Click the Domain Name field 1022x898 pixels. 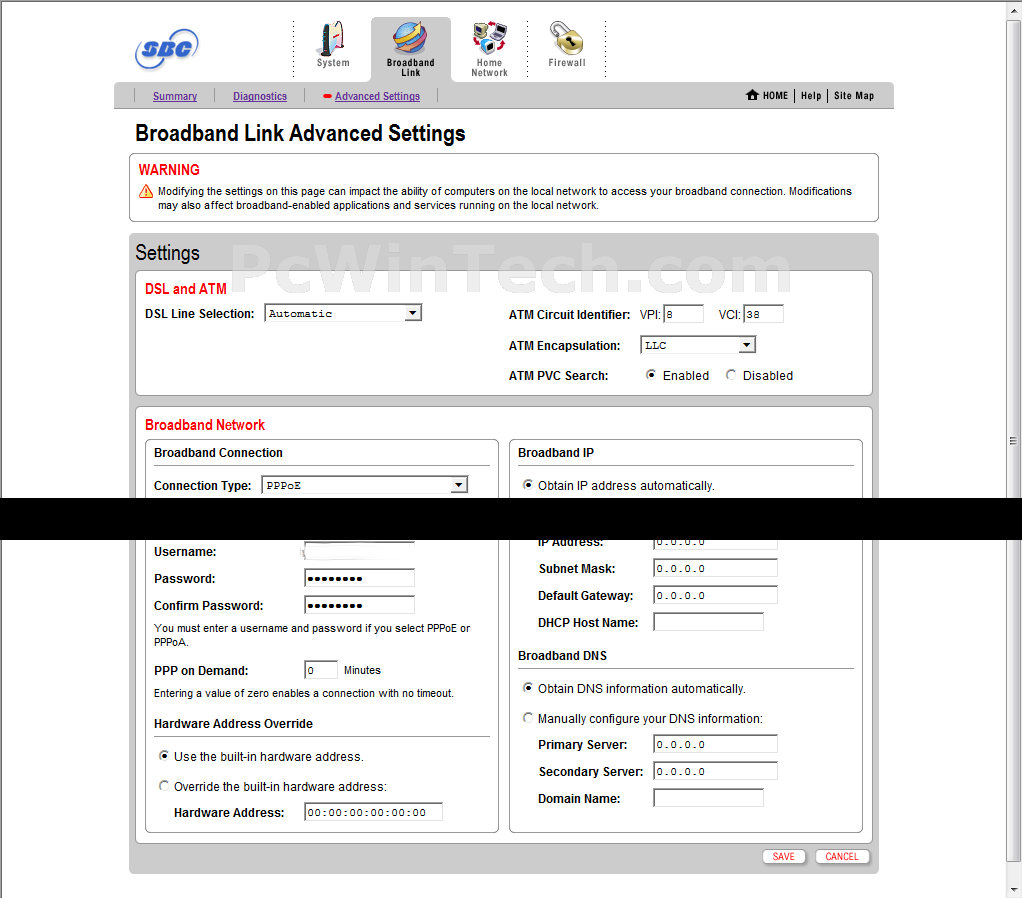(x=708, y=798)
